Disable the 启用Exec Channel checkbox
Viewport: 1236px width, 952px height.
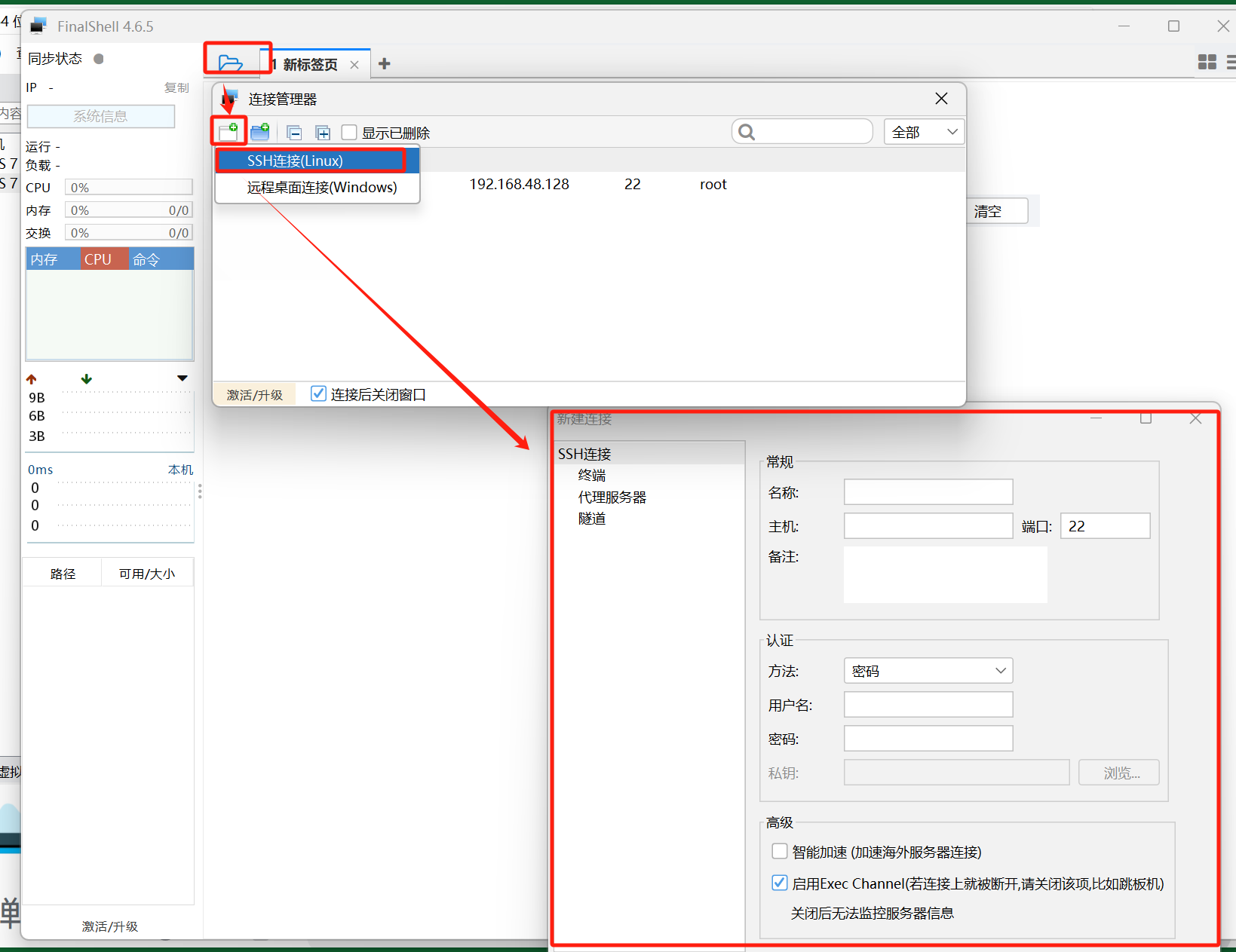780,883
